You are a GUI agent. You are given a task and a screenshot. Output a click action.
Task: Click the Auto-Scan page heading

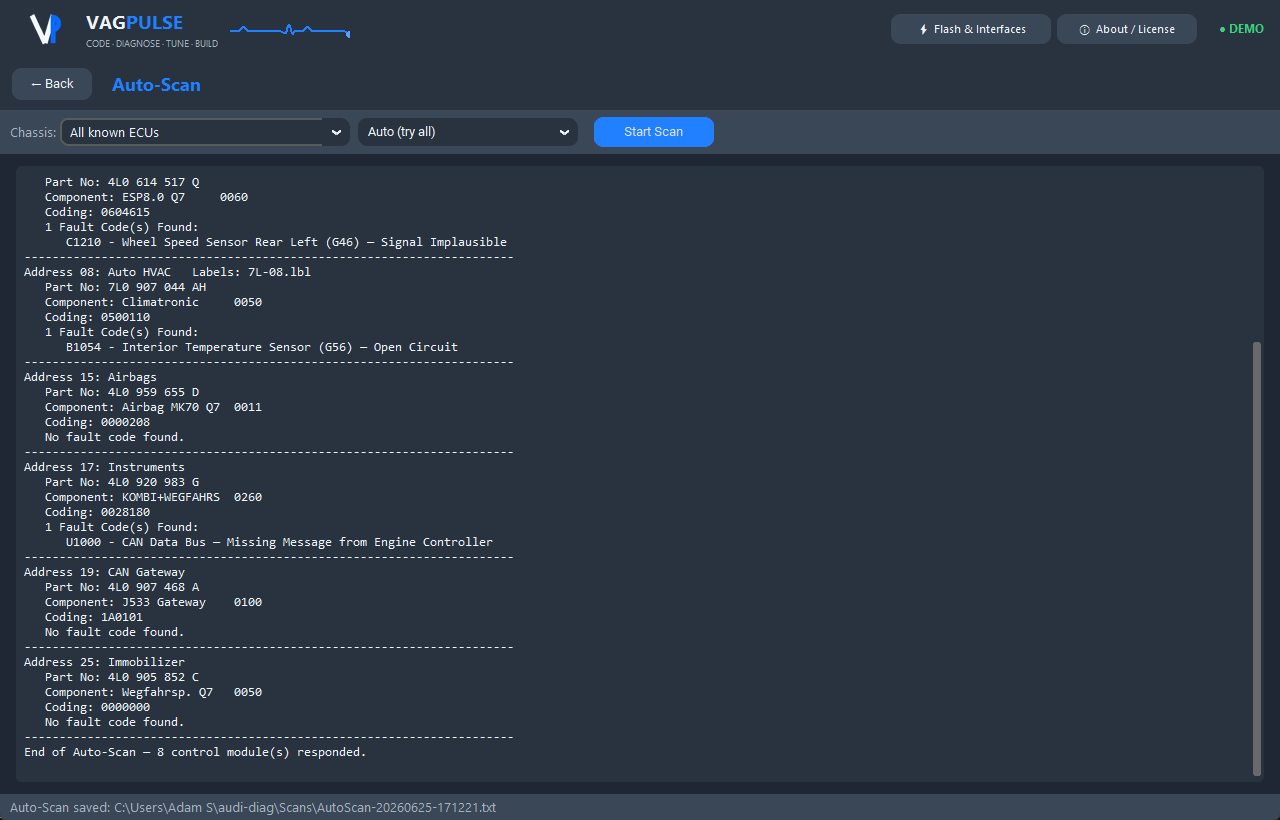156,85
